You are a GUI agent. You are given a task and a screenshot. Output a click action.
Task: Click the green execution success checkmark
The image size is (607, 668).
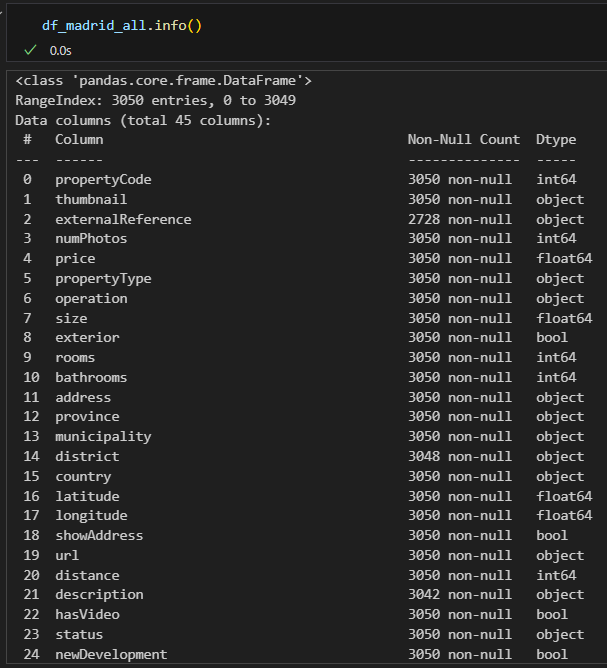31,49
